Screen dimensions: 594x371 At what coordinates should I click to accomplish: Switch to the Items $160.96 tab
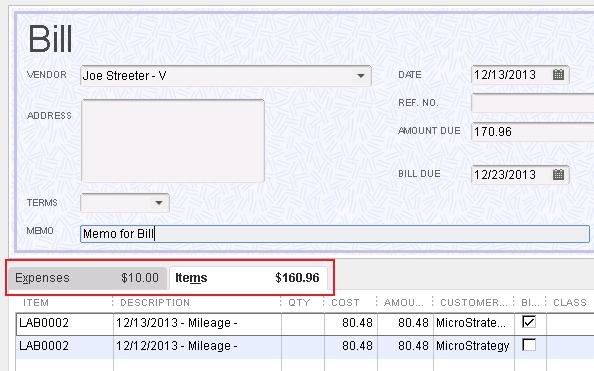248,278
